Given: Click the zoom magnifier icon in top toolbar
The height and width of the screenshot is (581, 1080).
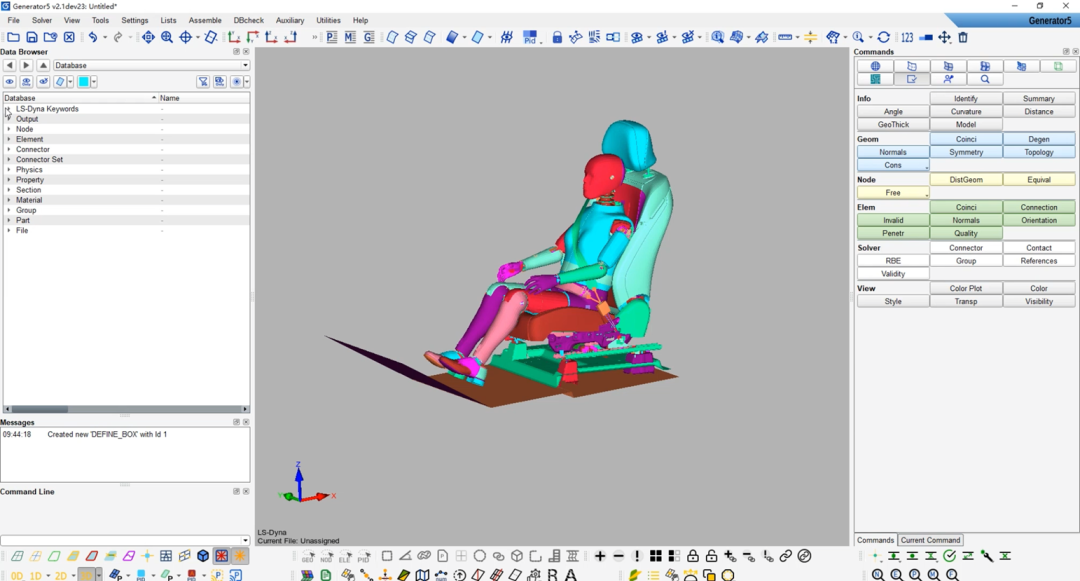Looking at the screenshot, I should (167, 37).
